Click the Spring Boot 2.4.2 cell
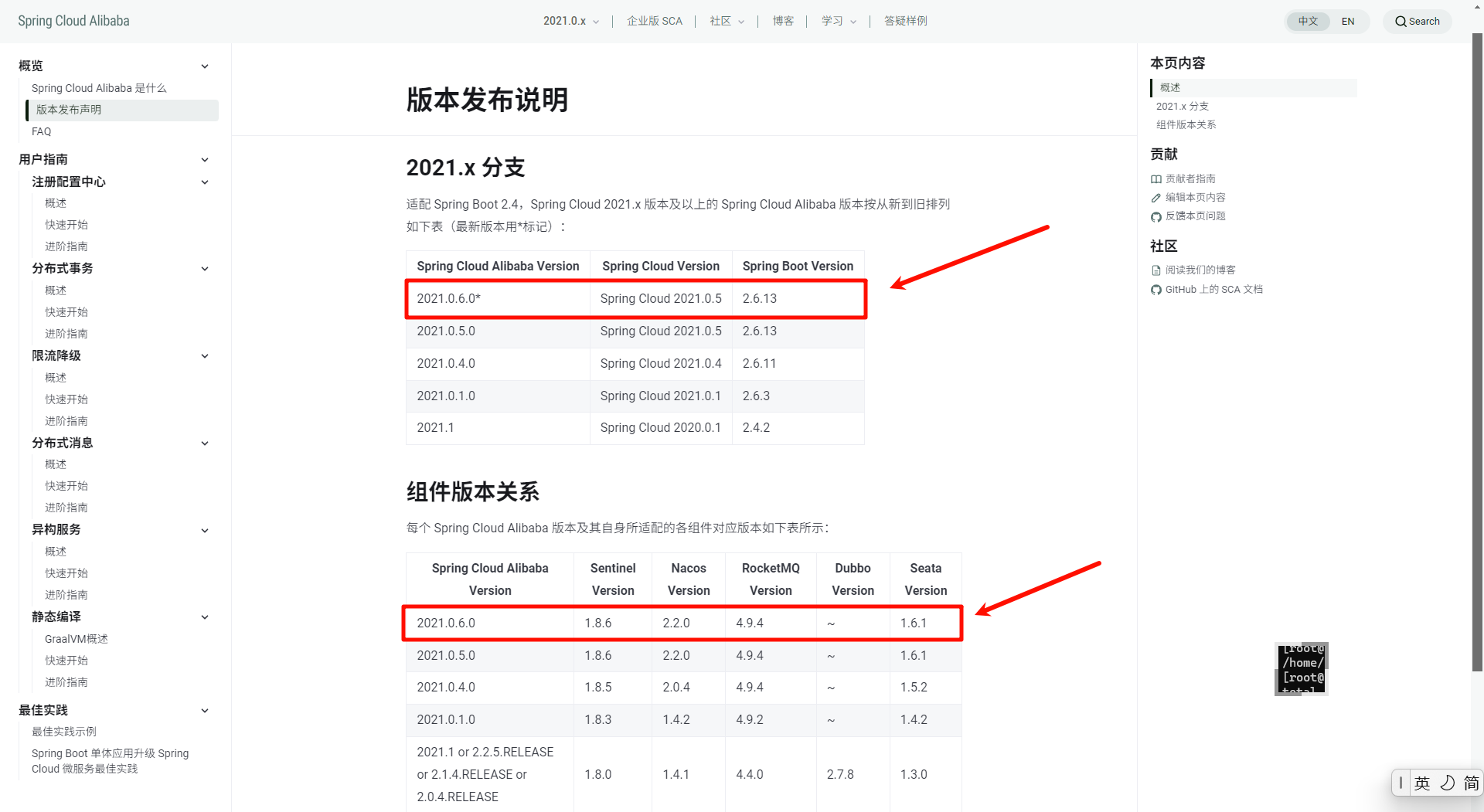1484x812 pixels. pyautogui.click(x=798, y=428)
